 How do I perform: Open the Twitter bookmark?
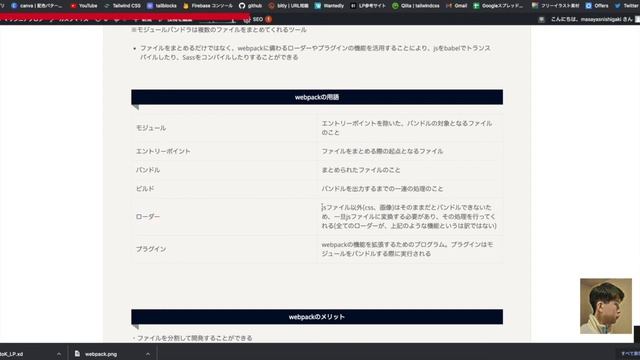coord(627,6)
